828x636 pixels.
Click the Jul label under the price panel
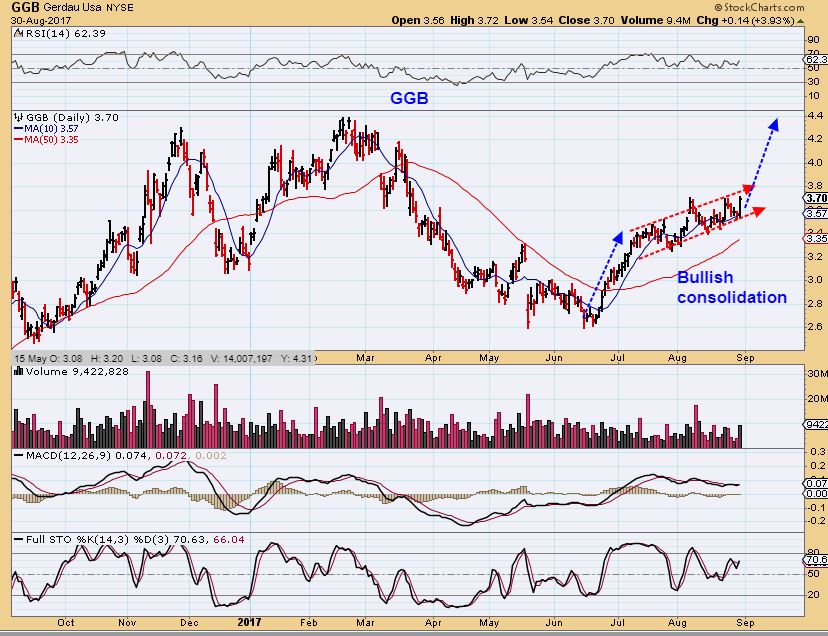pyautogui.click(x=618, y=358)
